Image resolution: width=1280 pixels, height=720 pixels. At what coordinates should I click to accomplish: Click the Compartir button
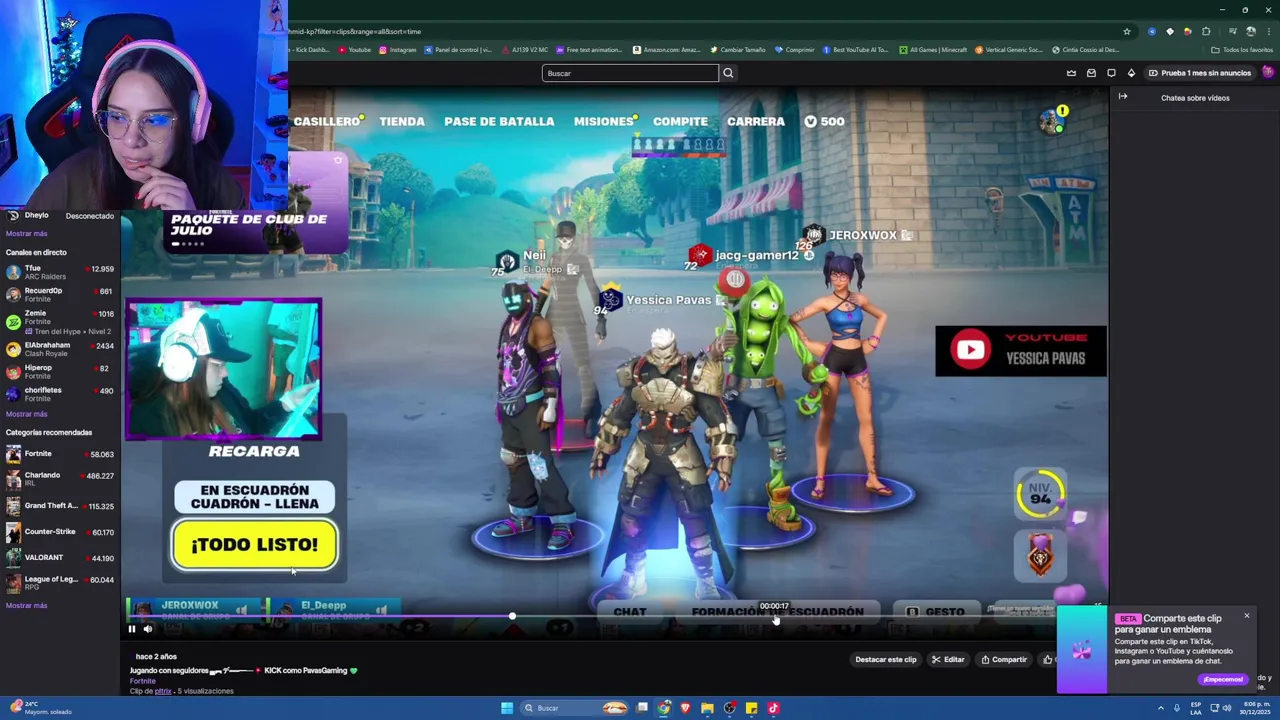pos(1004,659)
